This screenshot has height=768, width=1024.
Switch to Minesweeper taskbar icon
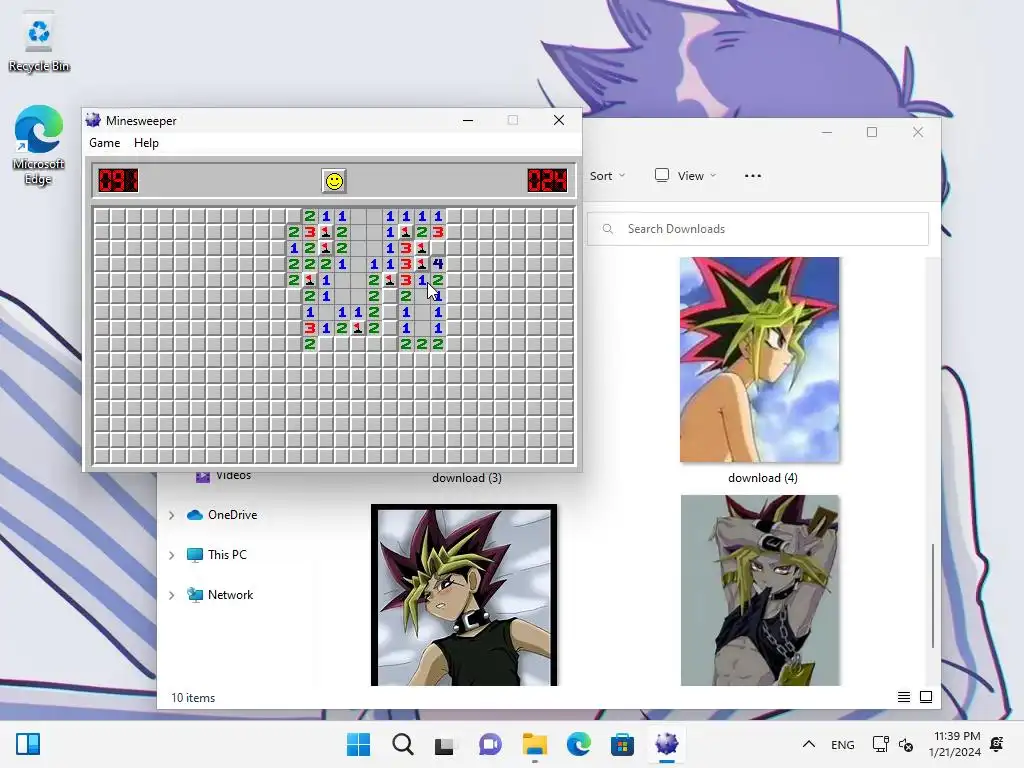tap(667, 744)
